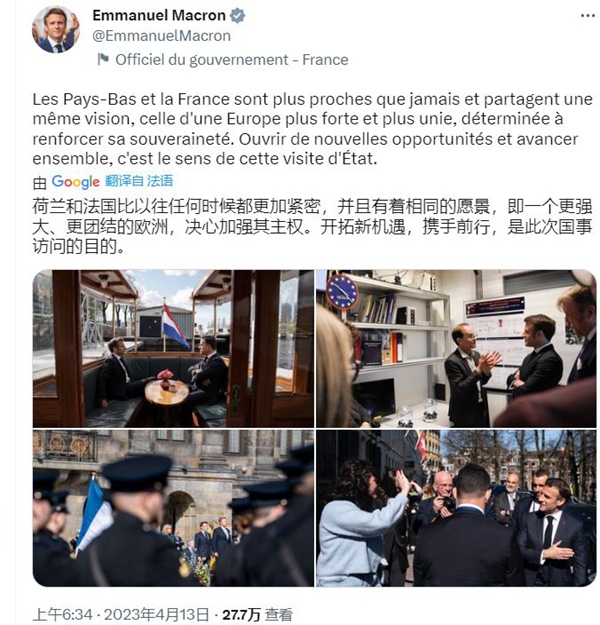Viewport: 600px width, 625px height.
Task: Open the street crowd greeting photo
Action: pos(456,508)
